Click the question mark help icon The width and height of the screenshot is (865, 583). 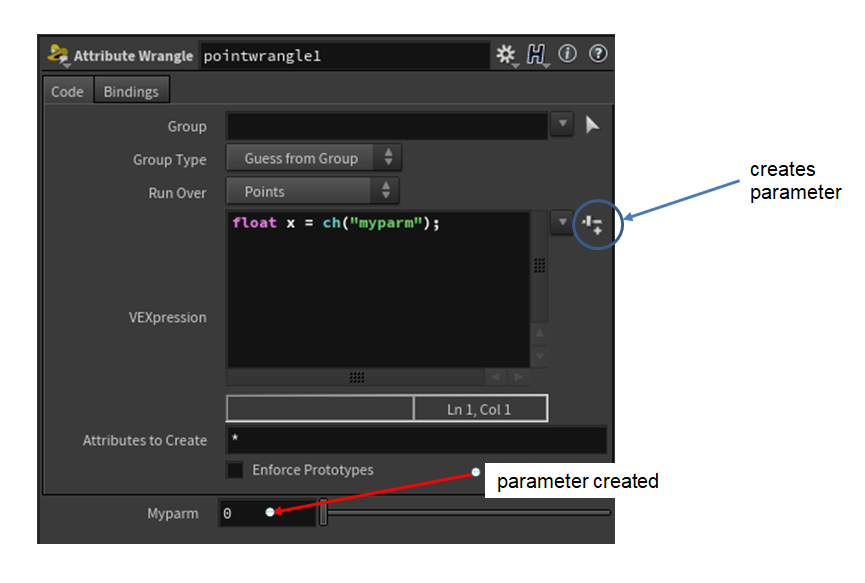tap(598, 55)
